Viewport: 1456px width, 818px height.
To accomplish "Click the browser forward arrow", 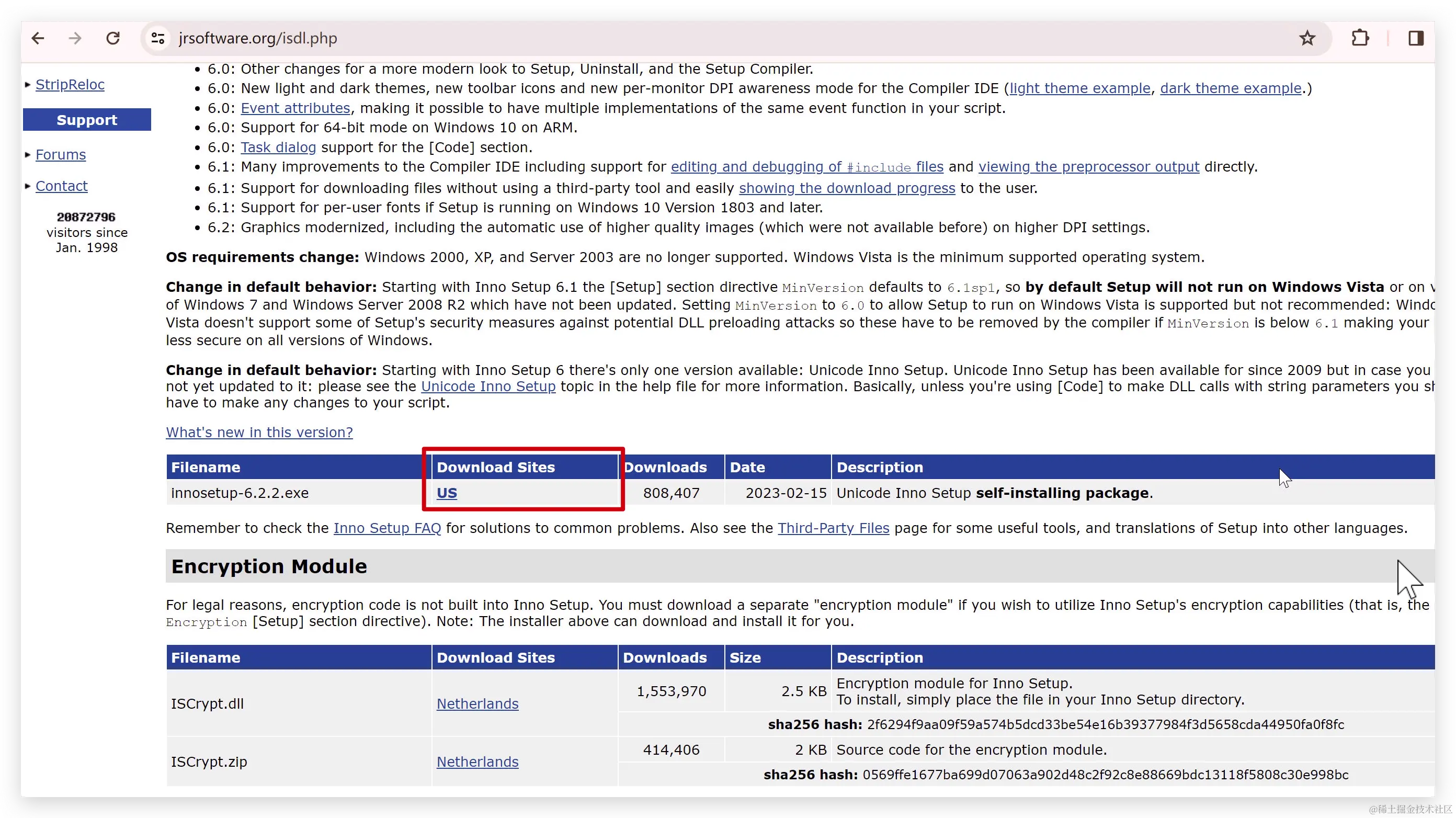I will [x=75, y=38].
